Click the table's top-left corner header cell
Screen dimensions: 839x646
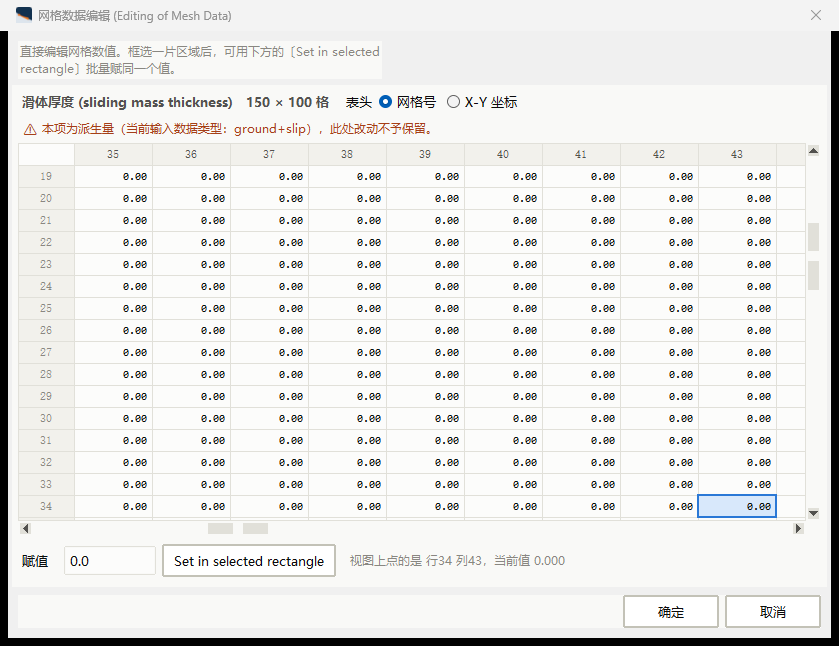47,155
